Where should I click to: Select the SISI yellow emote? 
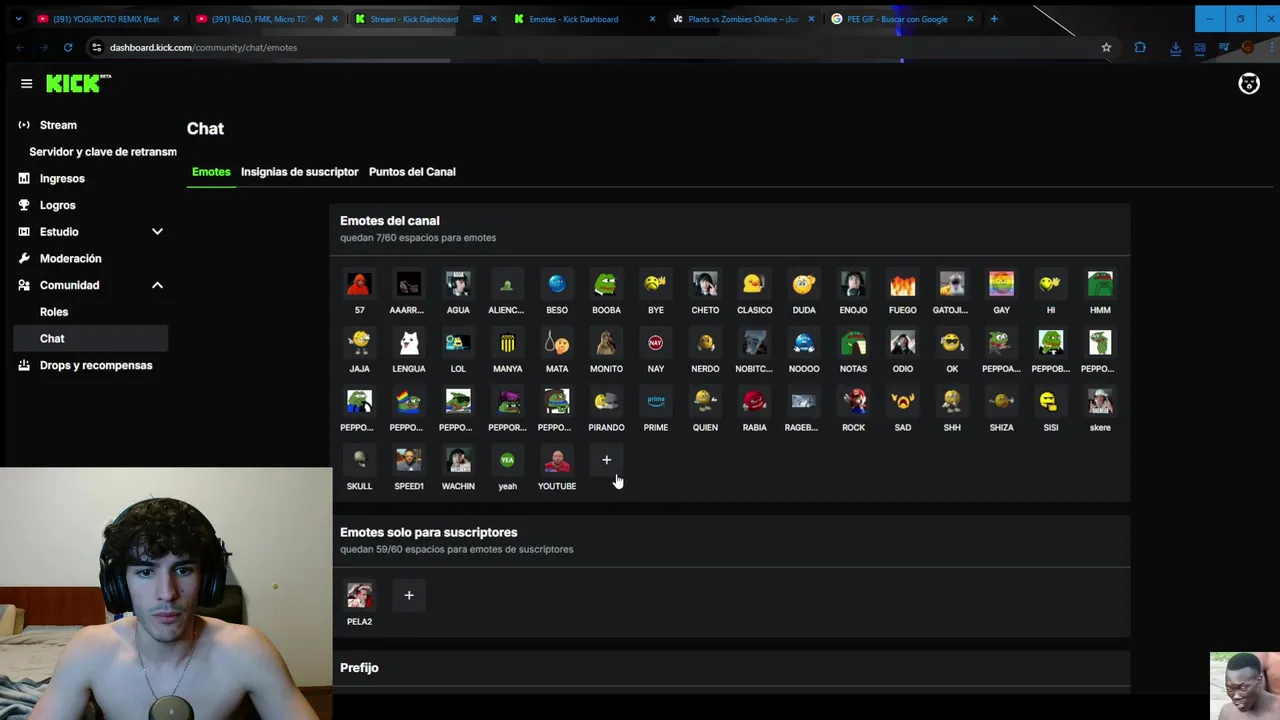tap(1050, 402)
